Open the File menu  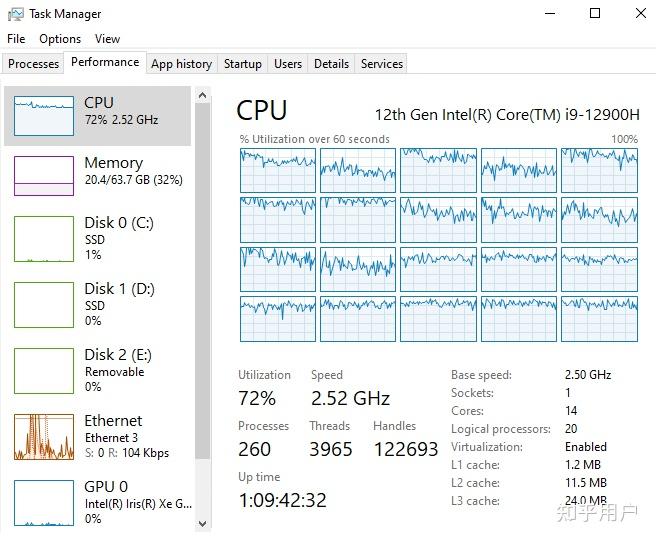tap(16, 39)
